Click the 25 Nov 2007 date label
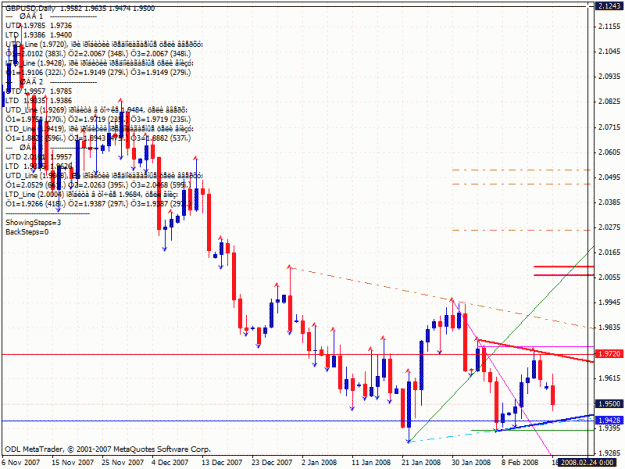 click(122, 462)
